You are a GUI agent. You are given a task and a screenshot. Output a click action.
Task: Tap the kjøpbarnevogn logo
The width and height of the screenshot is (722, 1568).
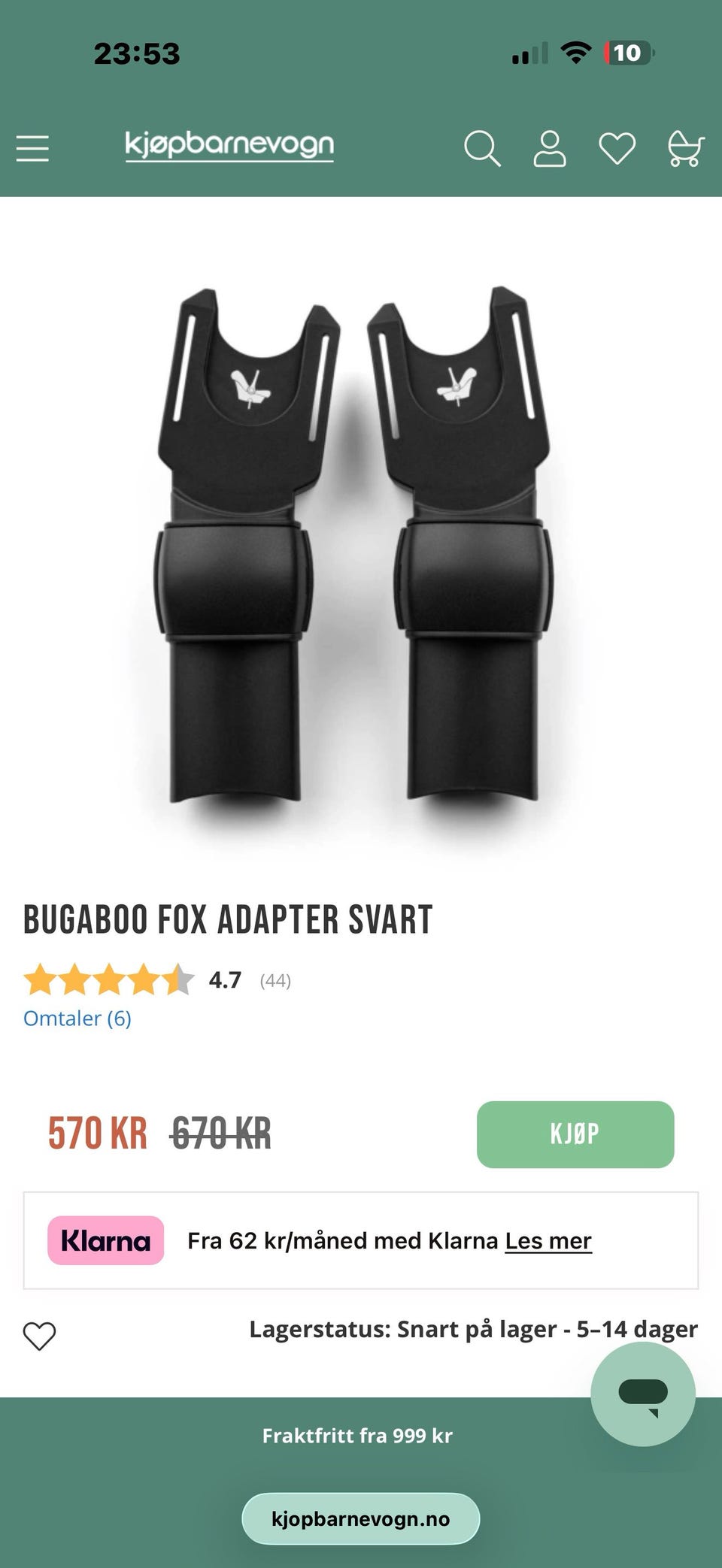[229, 146]
